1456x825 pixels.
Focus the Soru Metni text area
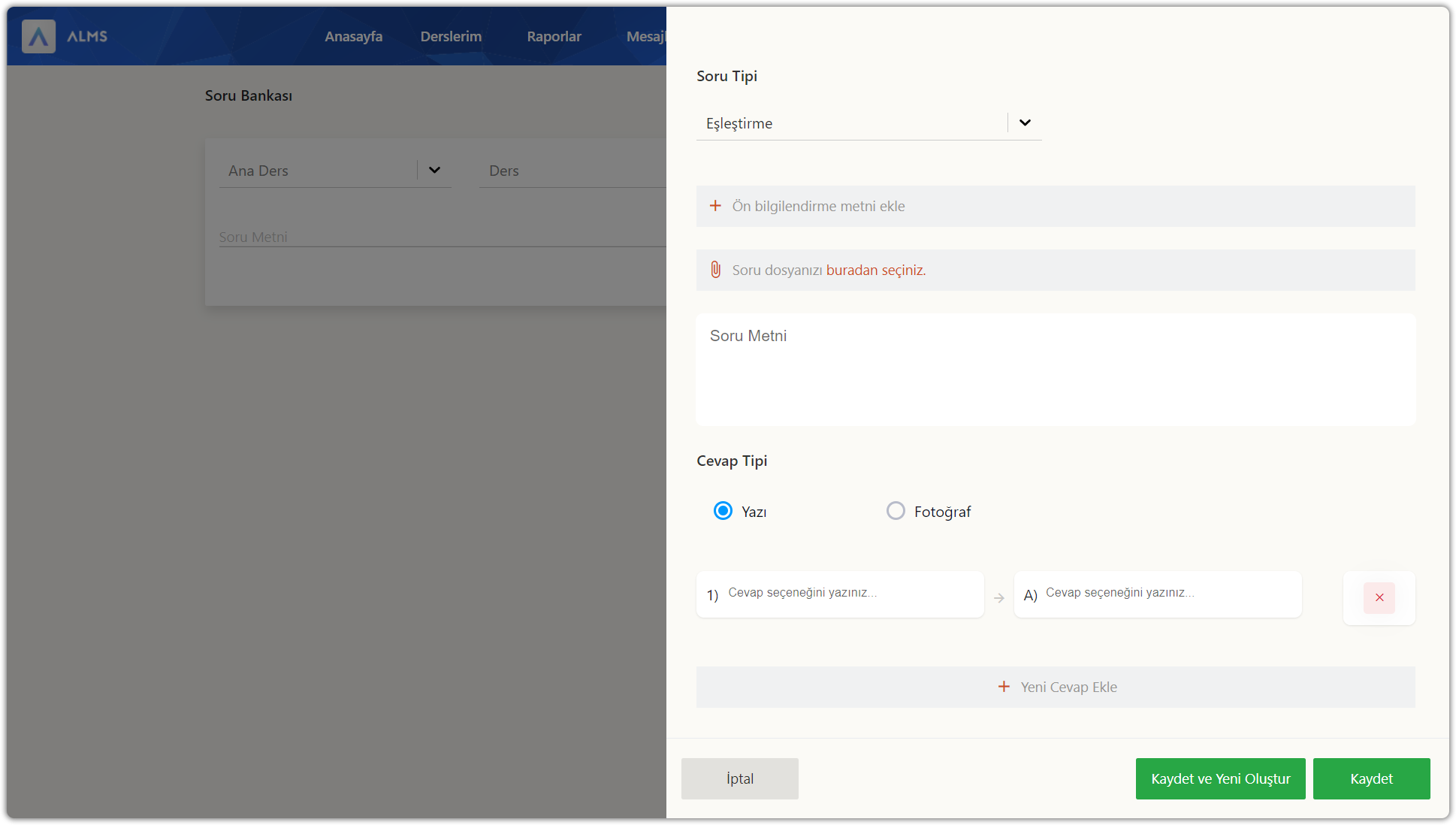pyautogui.click(x=1055, y=370)
